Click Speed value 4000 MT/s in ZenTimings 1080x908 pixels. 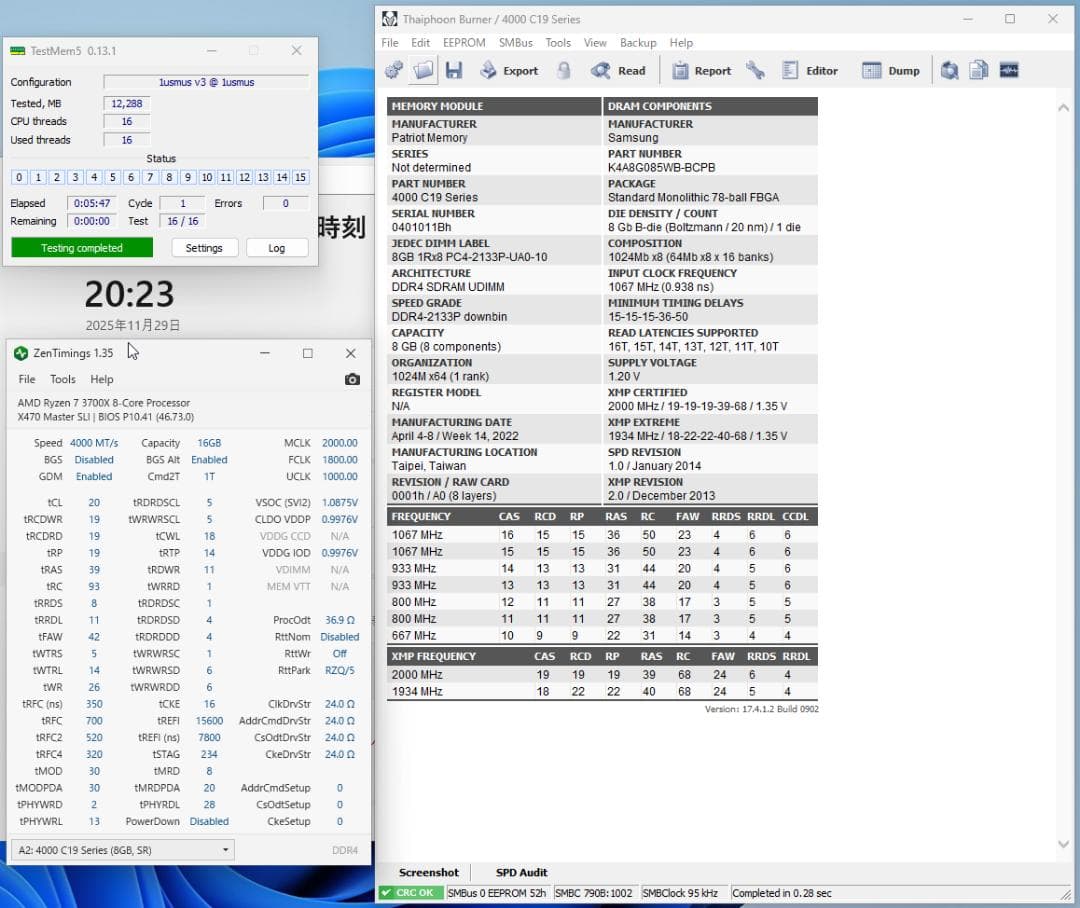pos(94,443)
